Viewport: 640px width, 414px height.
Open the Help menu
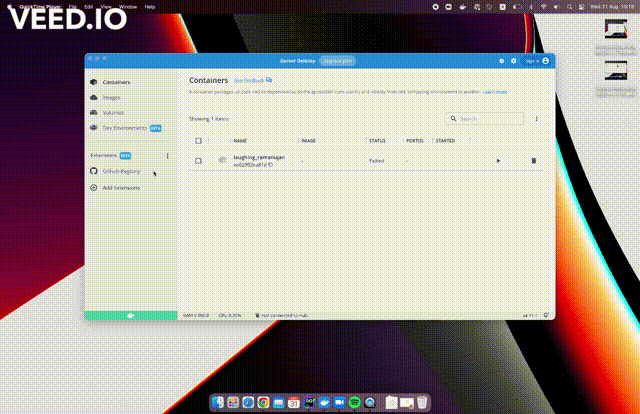[x=150, y=7]
